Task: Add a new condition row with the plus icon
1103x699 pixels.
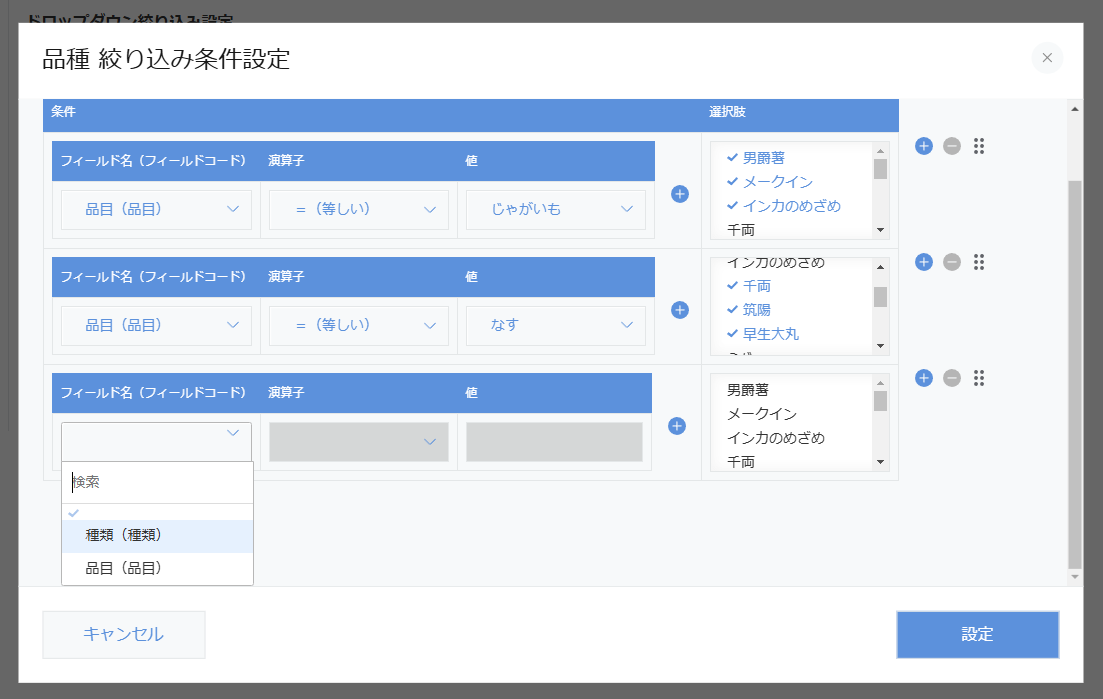Action: pyautogui.click(x=923, y=145)
